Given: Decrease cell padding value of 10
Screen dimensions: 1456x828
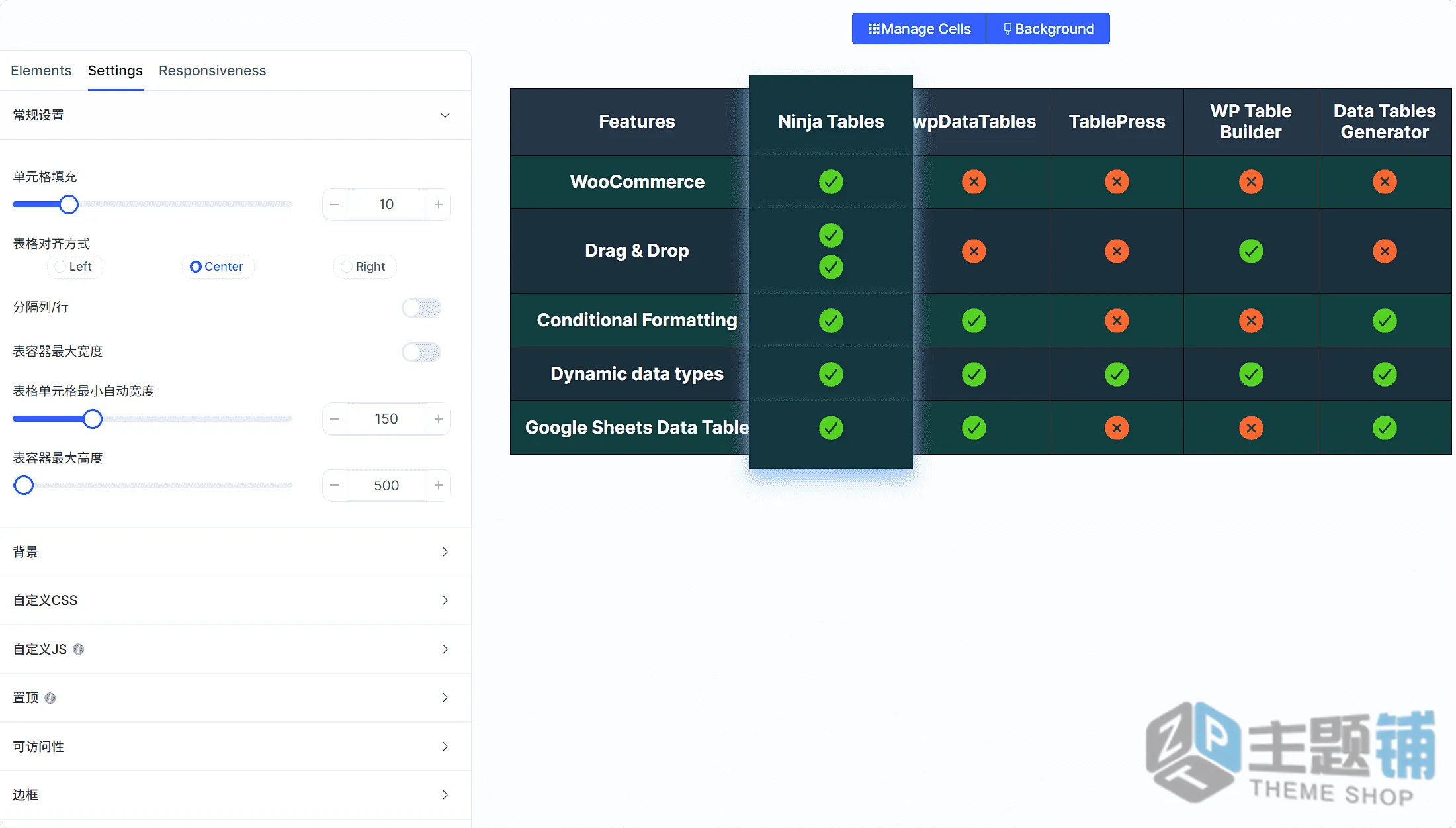Looking at the screenshot, I should tap(335, 205).
